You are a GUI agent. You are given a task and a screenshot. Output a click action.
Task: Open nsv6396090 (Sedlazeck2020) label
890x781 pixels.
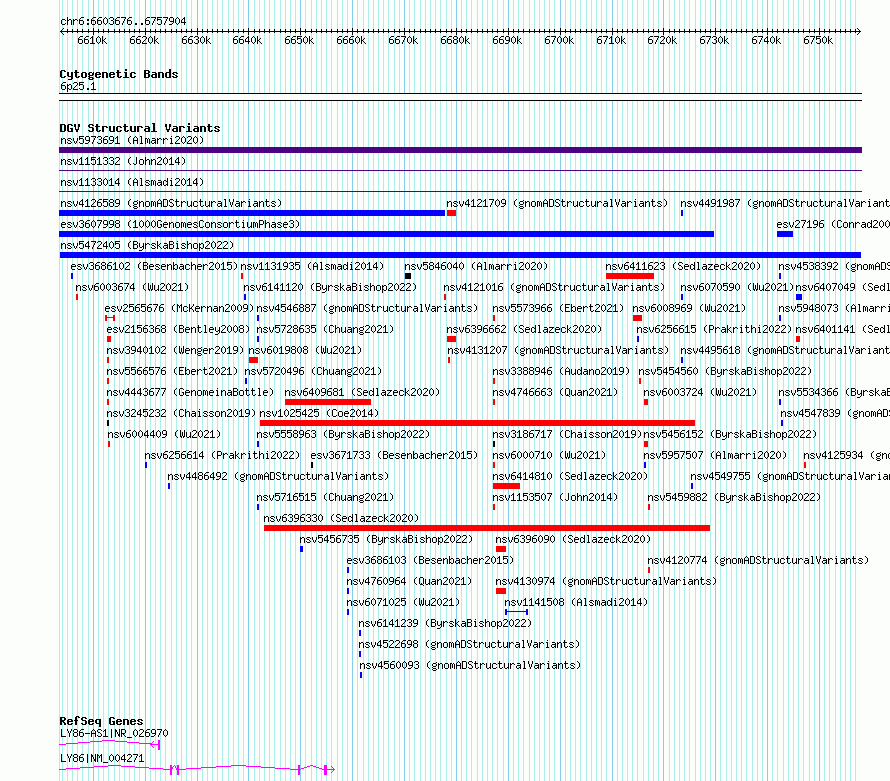click(x=573, y=539)
